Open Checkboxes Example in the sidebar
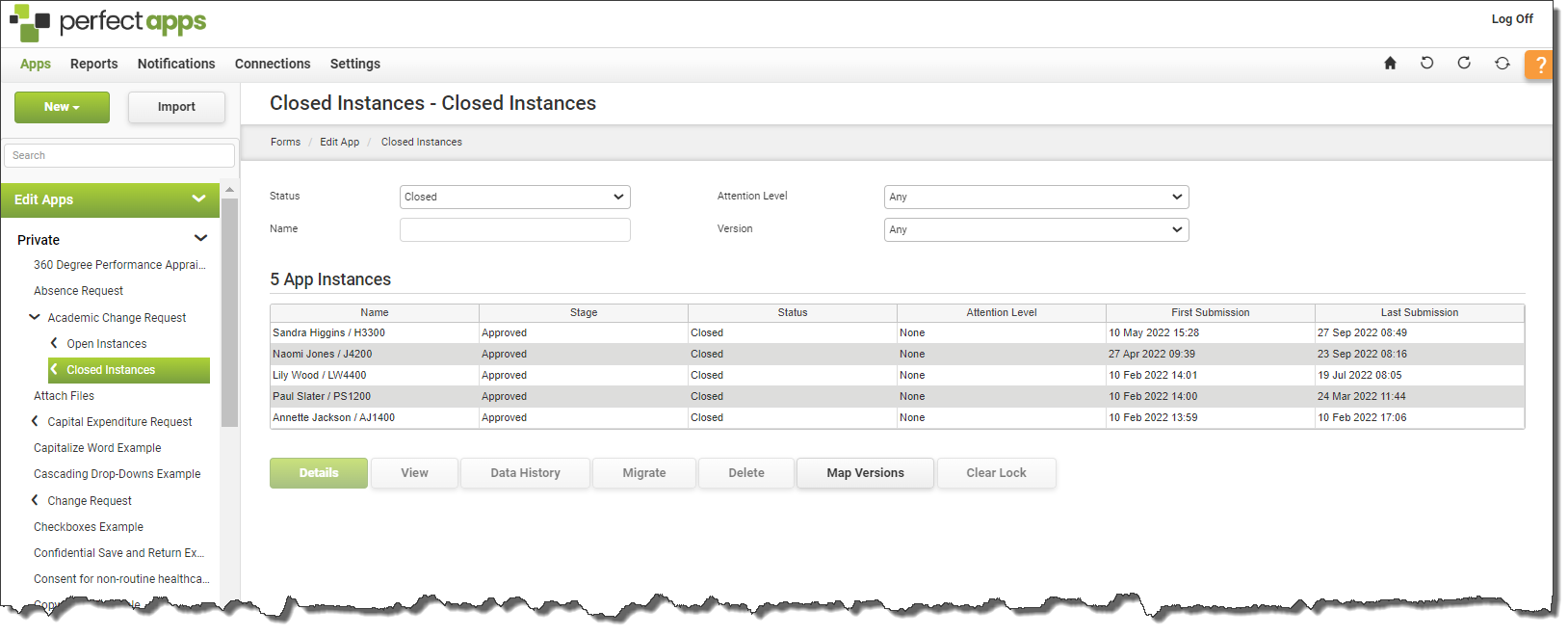This screenshot has height=636, width=1568. 89,526
